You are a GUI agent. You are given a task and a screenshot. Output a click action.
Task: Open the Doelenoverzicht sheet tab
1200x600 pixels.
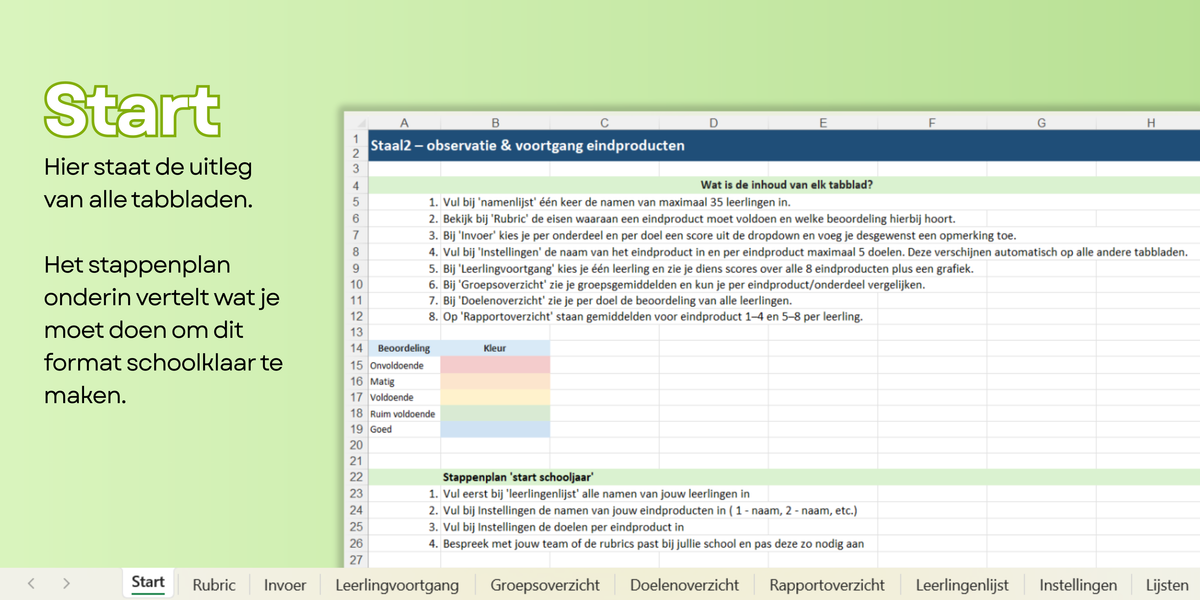pyautogui.click(x=684, y=585)
